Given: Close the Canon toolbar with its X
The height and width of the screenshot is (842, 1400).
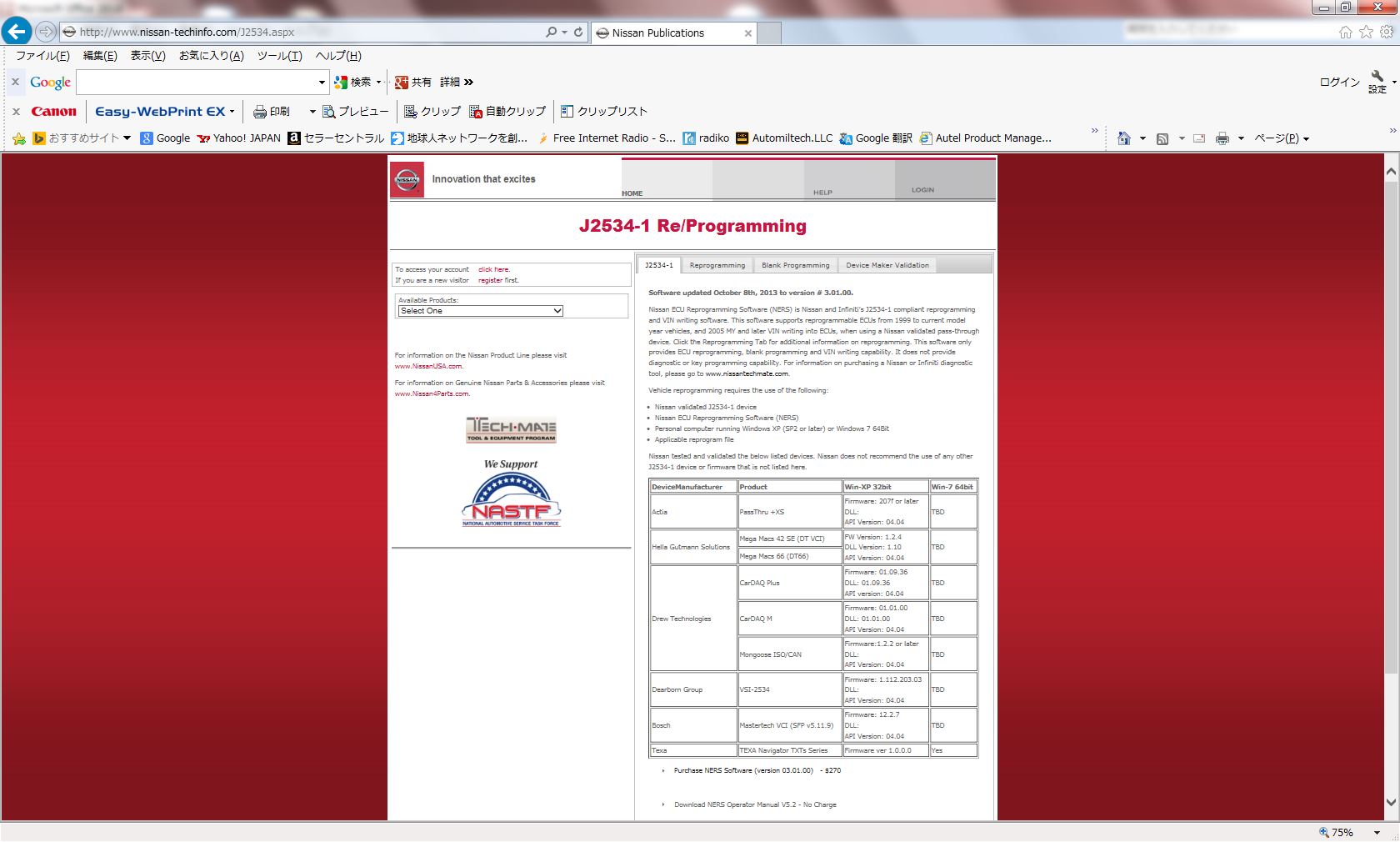Looking at the screenshot, I should 15,111.
